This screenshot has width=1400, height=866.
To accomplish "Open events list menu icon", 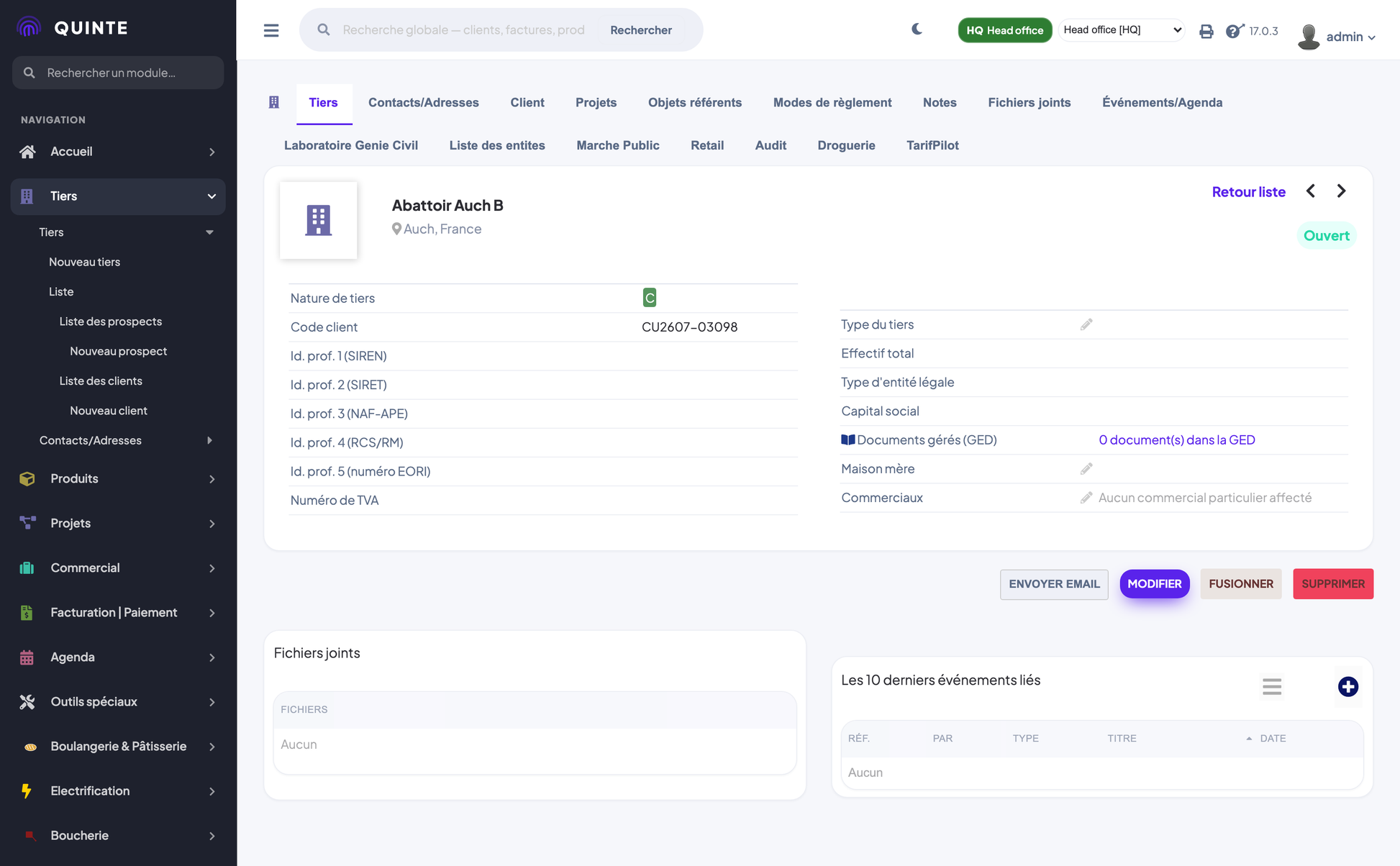I will 1272,686.
